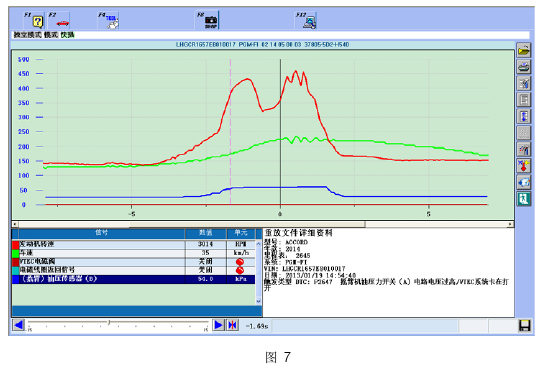This screenshot has width=548, height=378.
Task: Click the green exit door icon
Action: (524, 198)
